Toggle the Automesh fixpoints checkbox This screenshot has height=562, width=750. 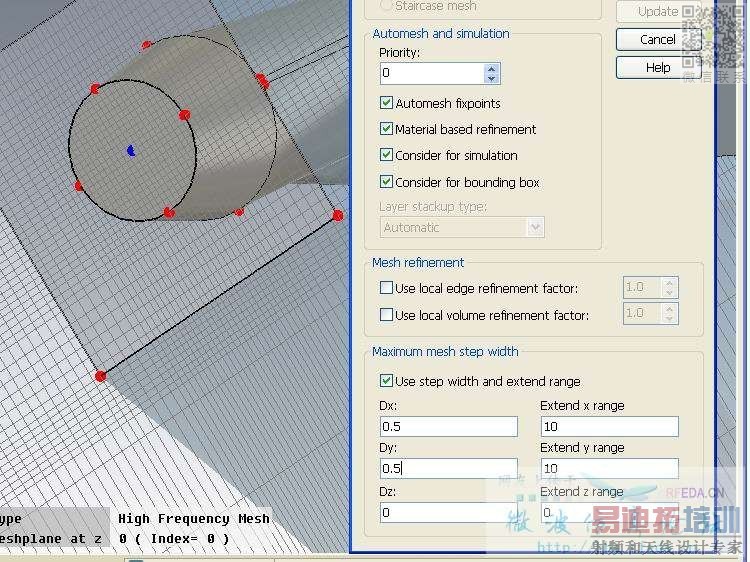386,102
